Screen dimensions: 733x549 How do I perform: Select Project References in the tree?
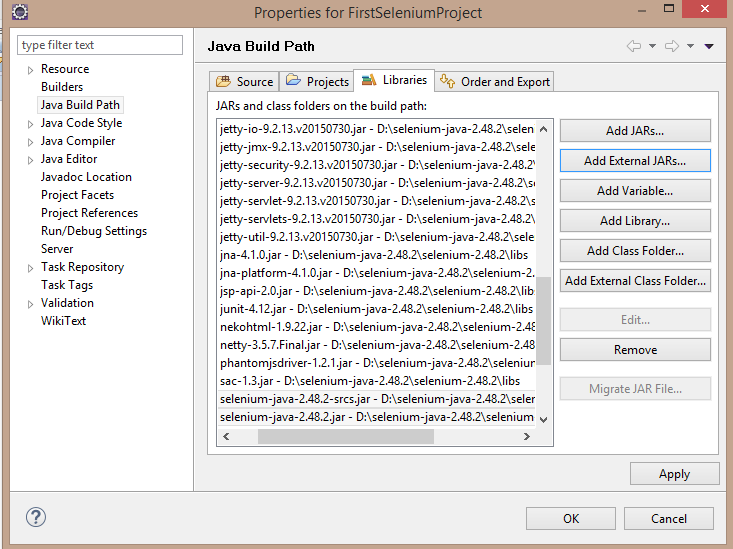pos(89,213)
